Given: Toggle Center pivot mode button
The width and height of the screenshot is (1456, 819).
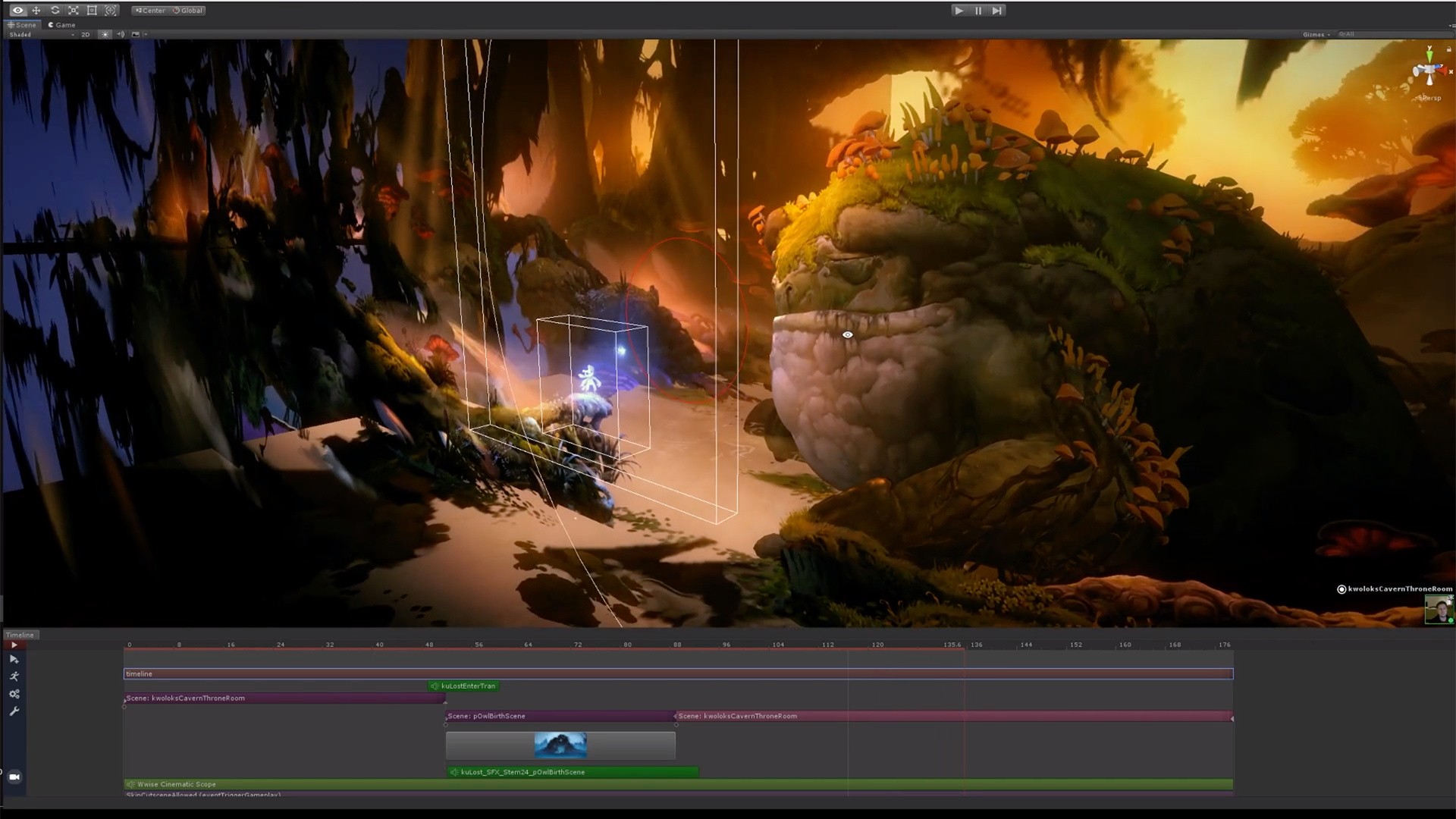Looking at the screenshot, I should point(150,11).
